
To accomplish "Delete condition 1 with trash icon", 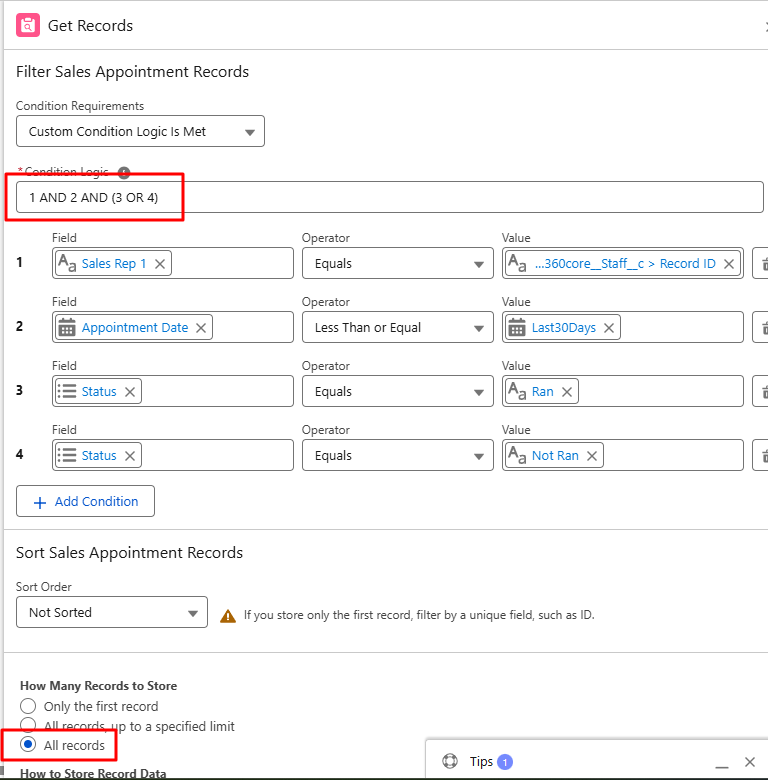I will tap(761, 264).
